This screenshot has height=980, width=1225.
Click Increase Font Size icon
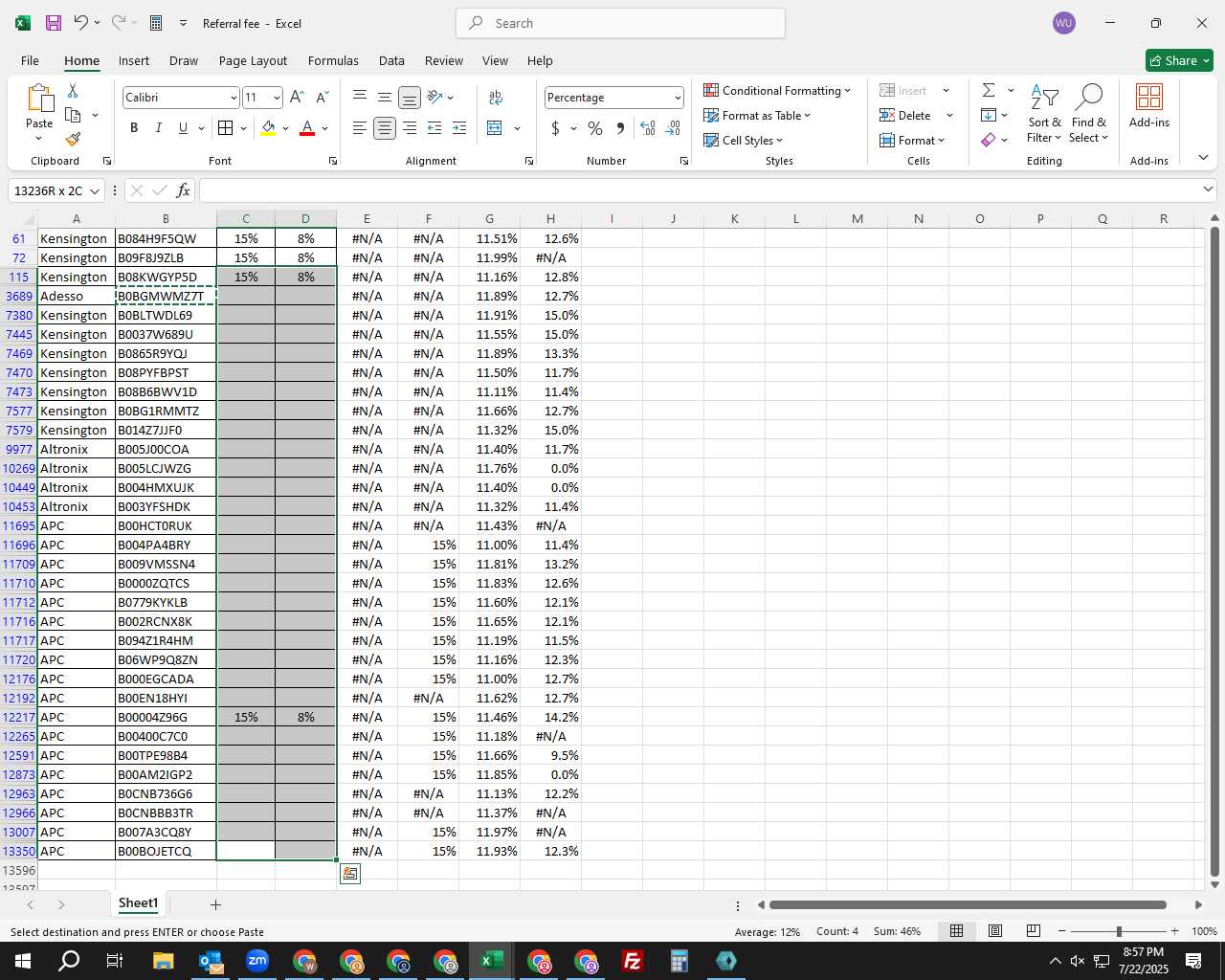click(x=297, y=98)
